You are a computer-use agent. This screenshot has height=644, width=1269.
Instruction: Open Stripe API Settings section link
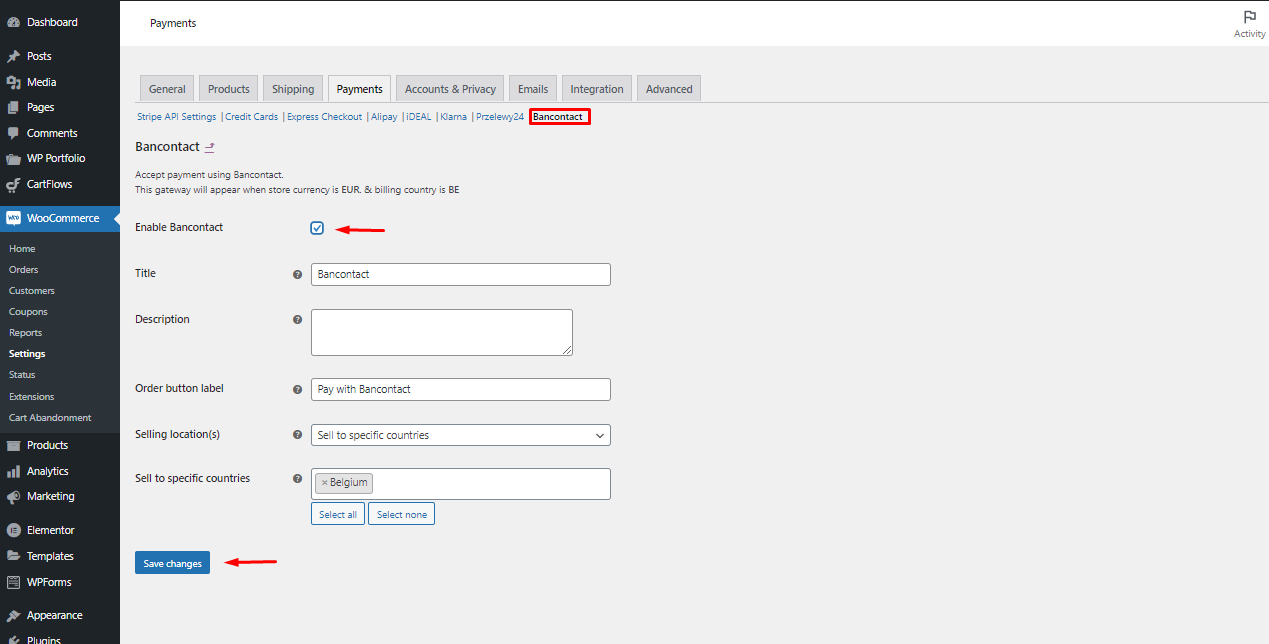click(x=176, y=117)
